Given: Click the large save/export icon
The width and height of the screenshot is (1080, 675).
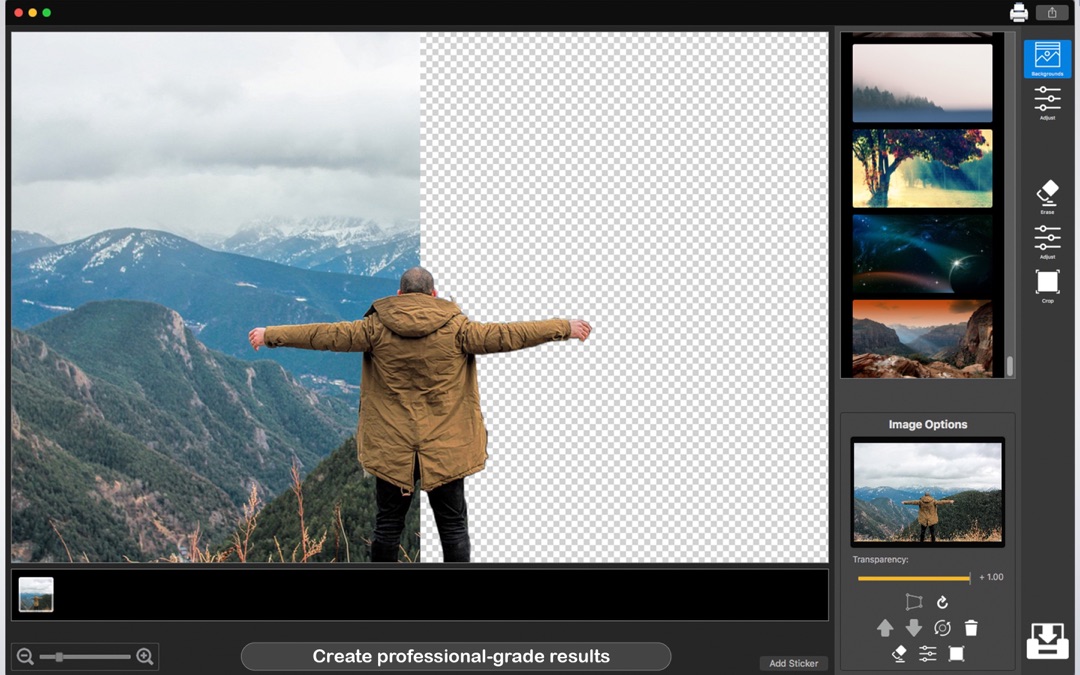Looking at the screenshot, I should (1047, 641).
